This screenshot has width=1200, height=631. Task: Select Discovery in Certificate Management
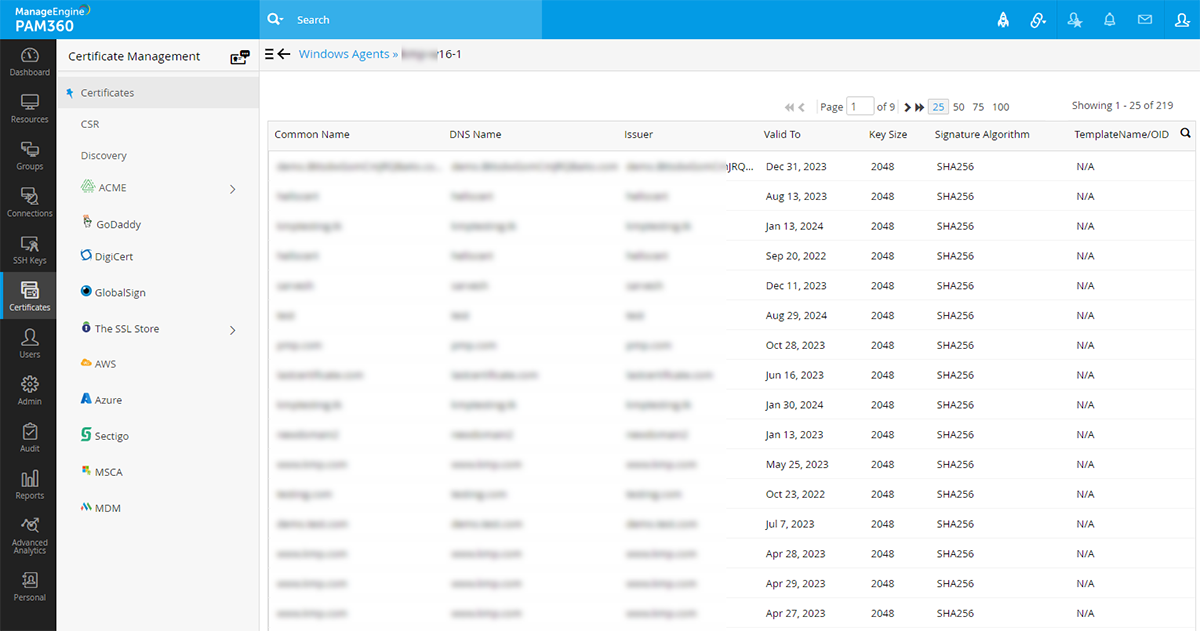click(x=104, y=156)
